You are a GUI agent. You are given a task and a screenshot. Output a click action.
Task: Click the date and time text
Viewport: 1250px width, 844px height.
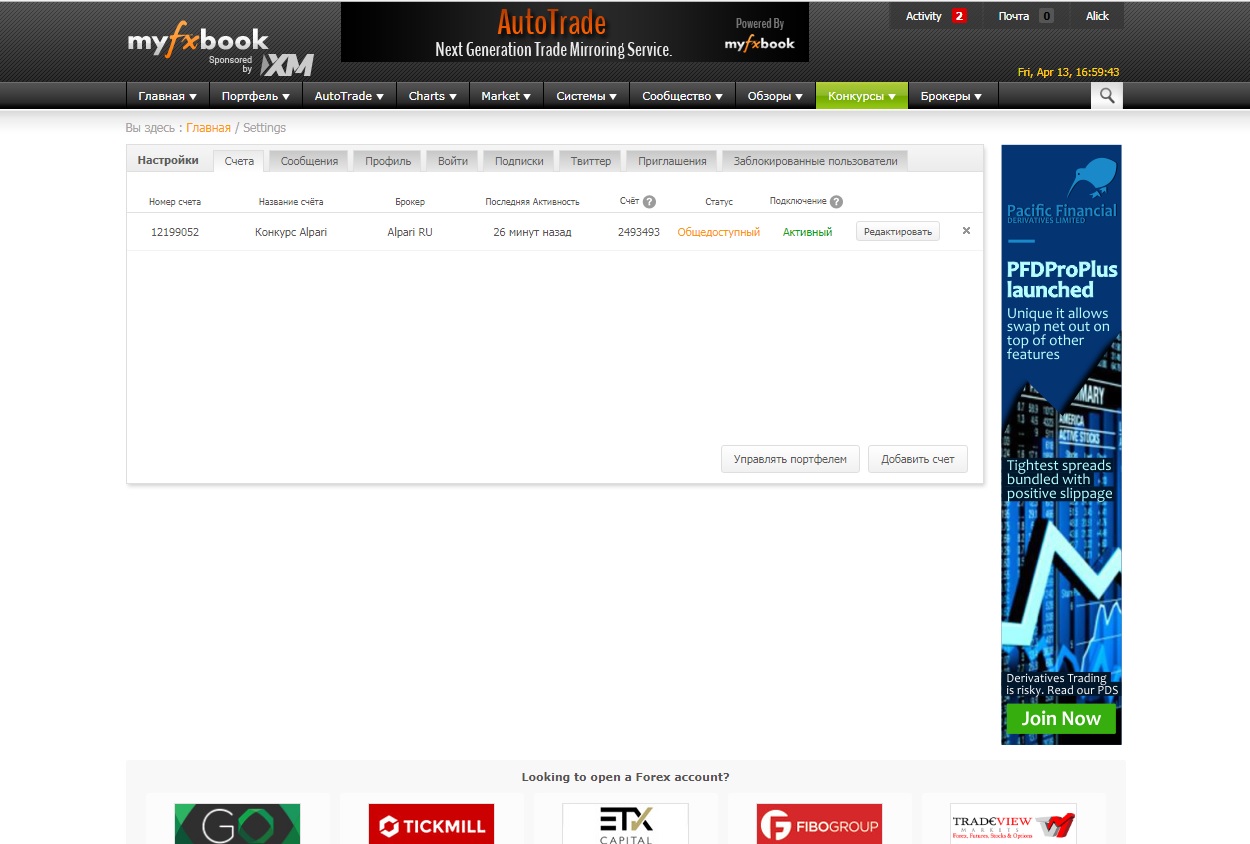point(1068,72)
